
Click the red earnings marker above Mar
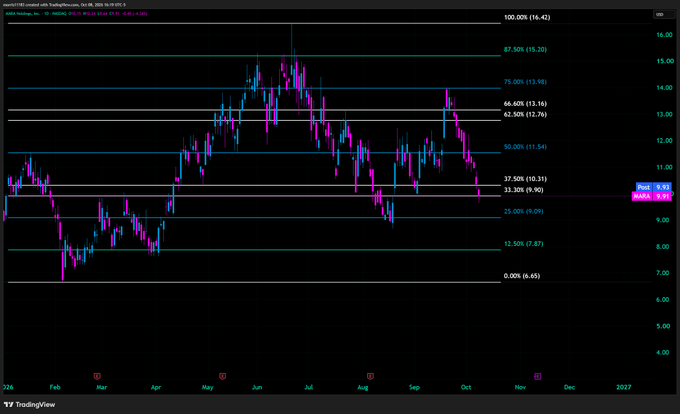(x=97, y=376)
